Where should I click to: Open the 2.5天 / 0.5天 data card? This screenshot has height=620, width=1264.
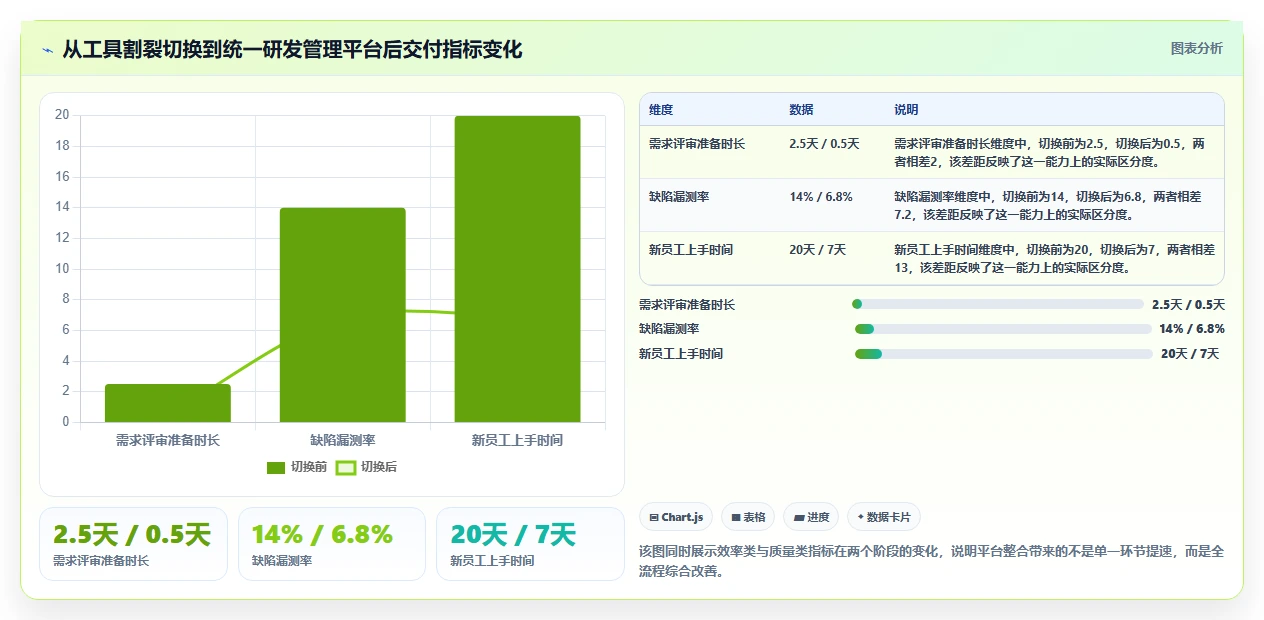click(x=133, y=544)
